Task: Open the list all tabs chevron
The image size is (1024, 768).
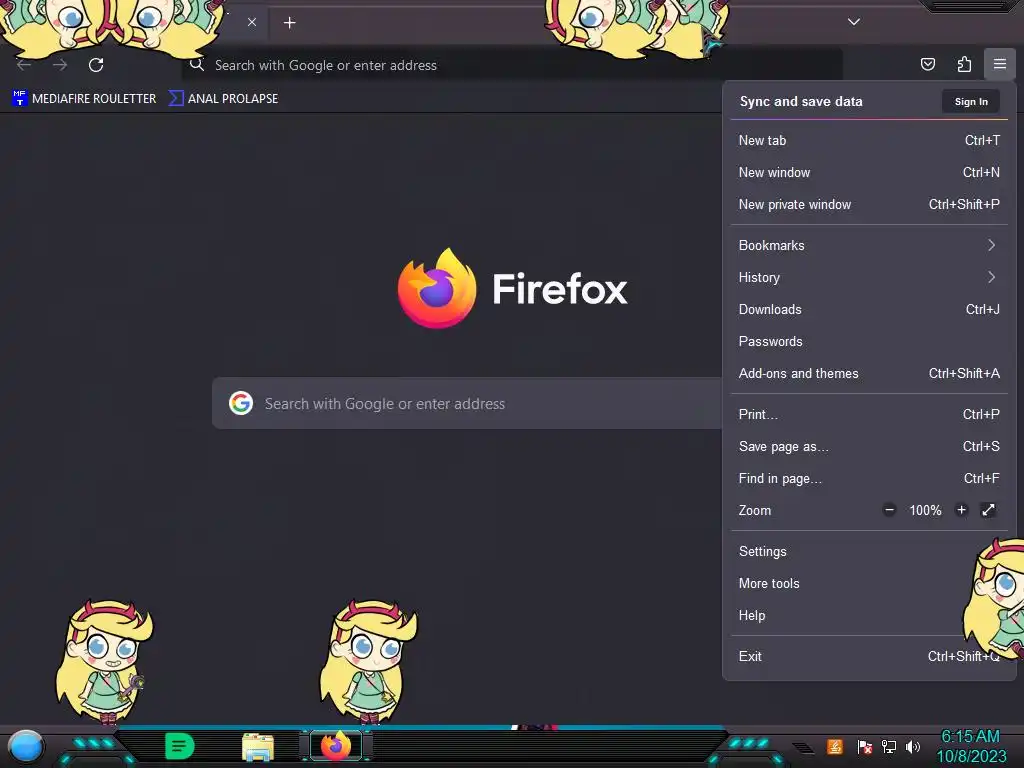Action: tap(854, 22)
